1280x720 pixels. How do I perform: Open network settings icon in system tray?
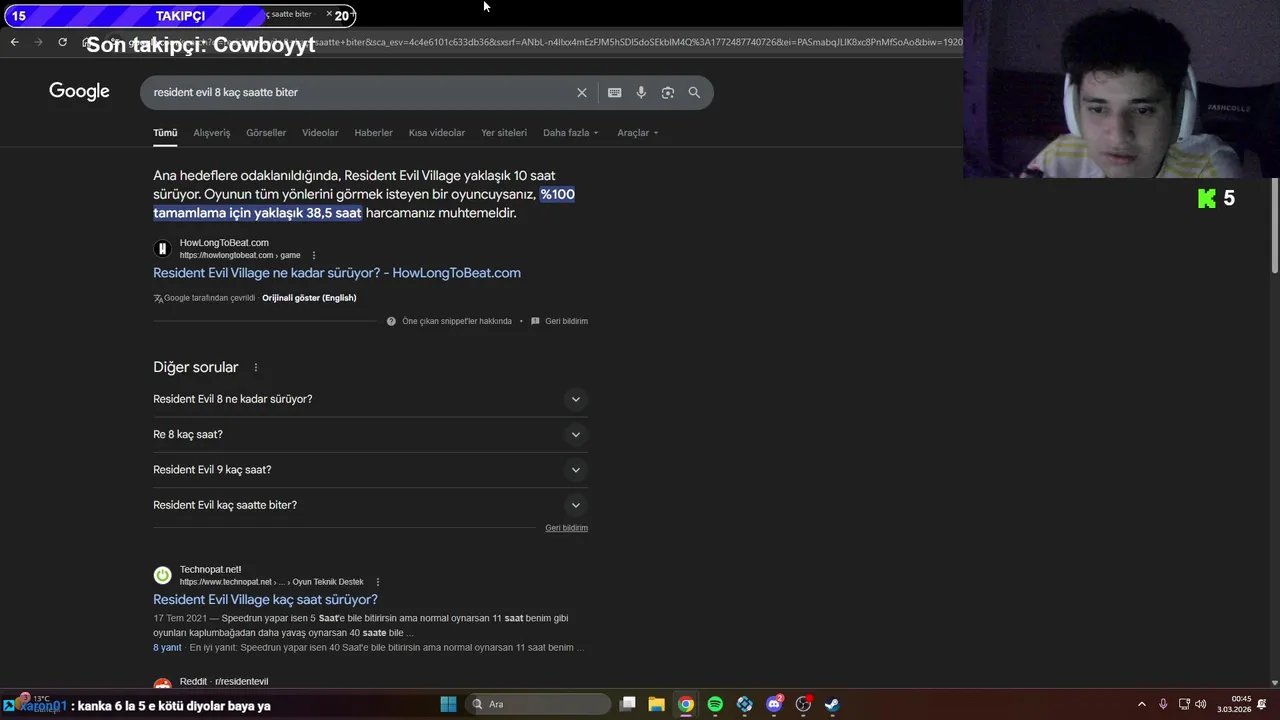pyautogui.click(x=1184, y=704)
